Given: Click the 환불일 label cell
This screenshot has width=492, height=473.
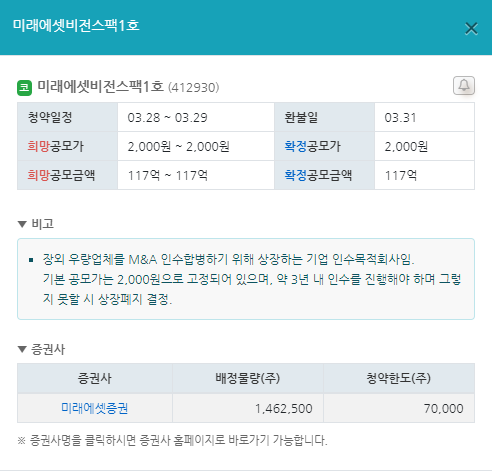Looking at the screenshot, I should pyautogui.click(x=324, y=117).
